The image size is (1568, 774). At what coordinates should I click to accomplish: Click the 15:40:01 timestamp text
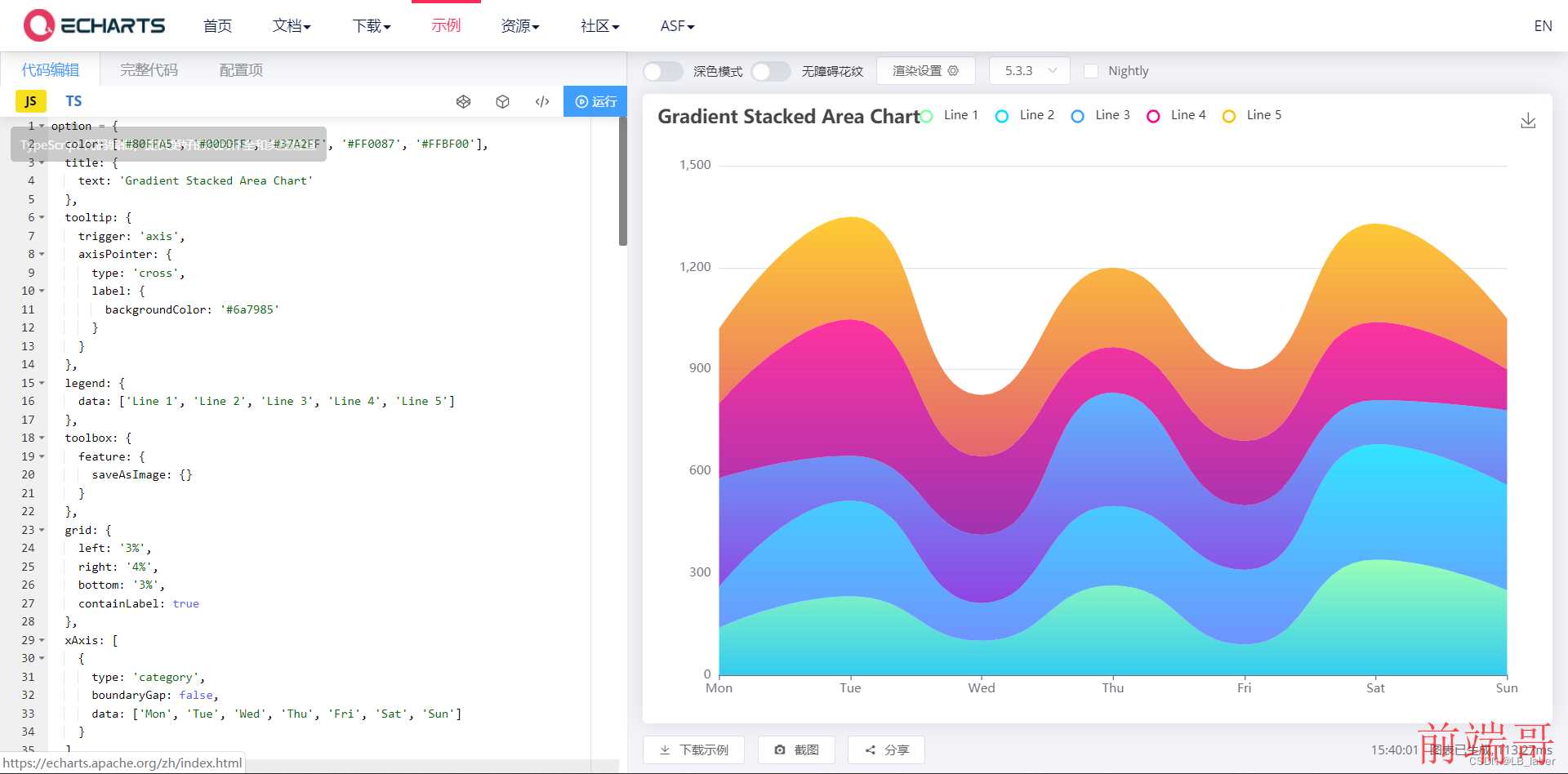click(x=1394, y=750)
